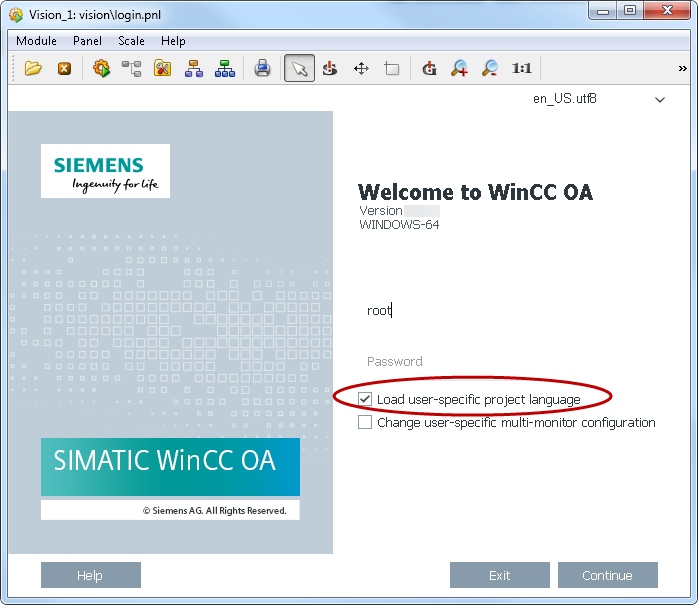This screenshot has width=698, height=605.
Task: Open the Panel menu
Action: tap(87, 41)
